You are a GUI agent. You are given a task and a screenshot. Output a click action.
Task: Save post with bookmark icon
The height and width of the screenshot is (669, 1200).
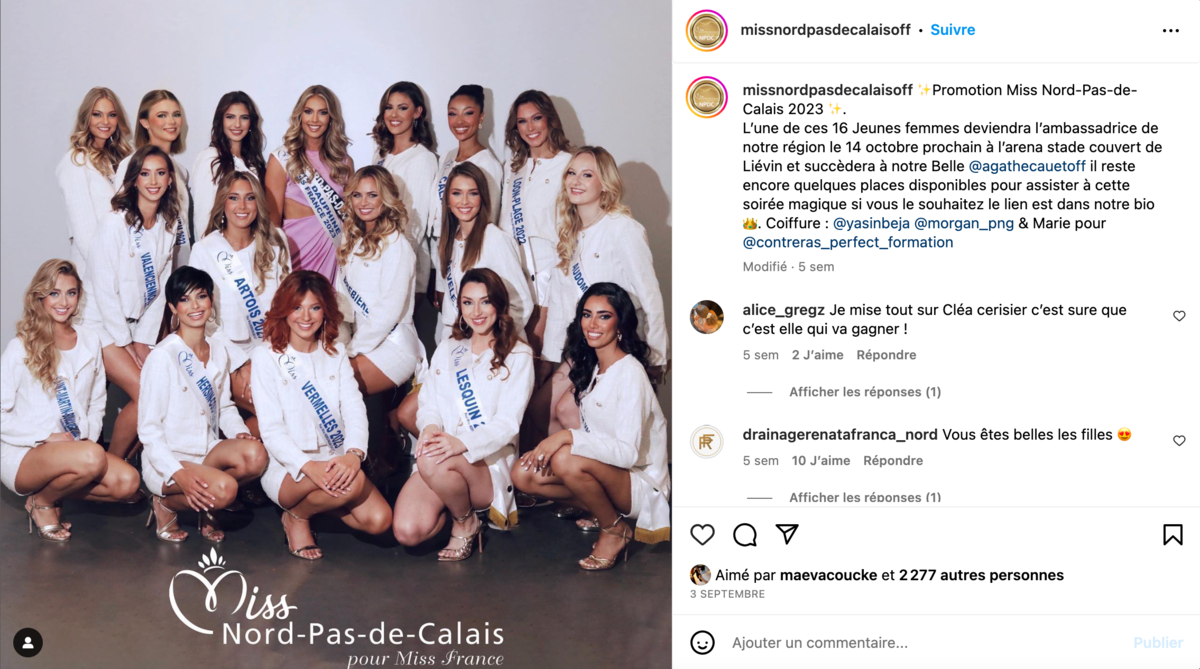[1173, 534]
